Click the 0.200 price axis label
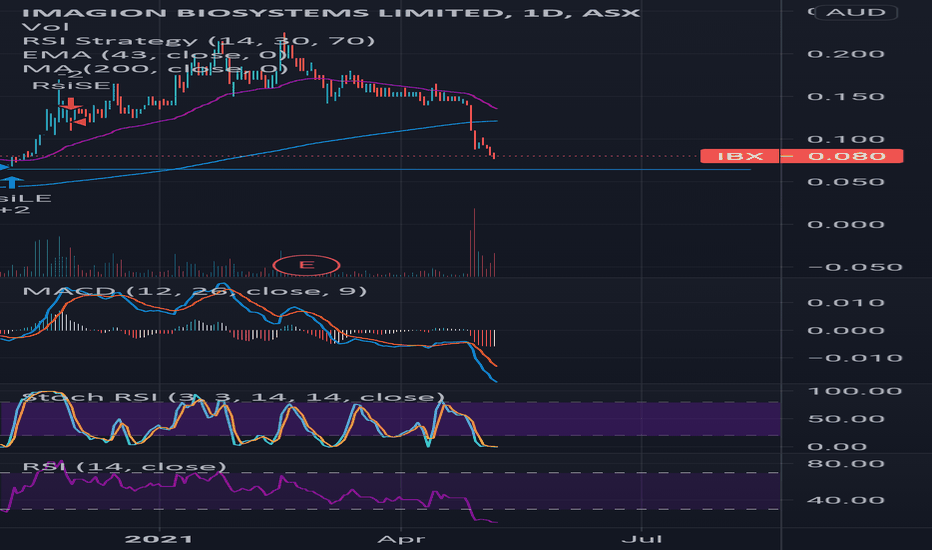Screen dimensions: 932x550 (846, 54)
